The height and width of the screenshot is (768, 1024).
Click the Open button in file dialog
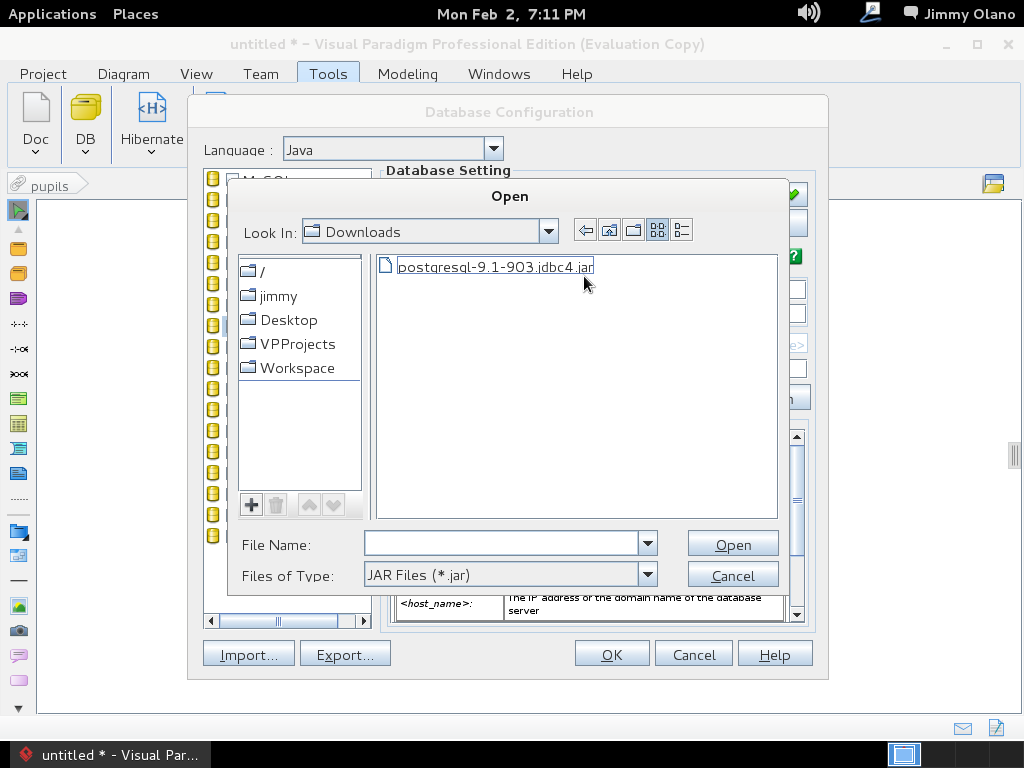point(733,545)
